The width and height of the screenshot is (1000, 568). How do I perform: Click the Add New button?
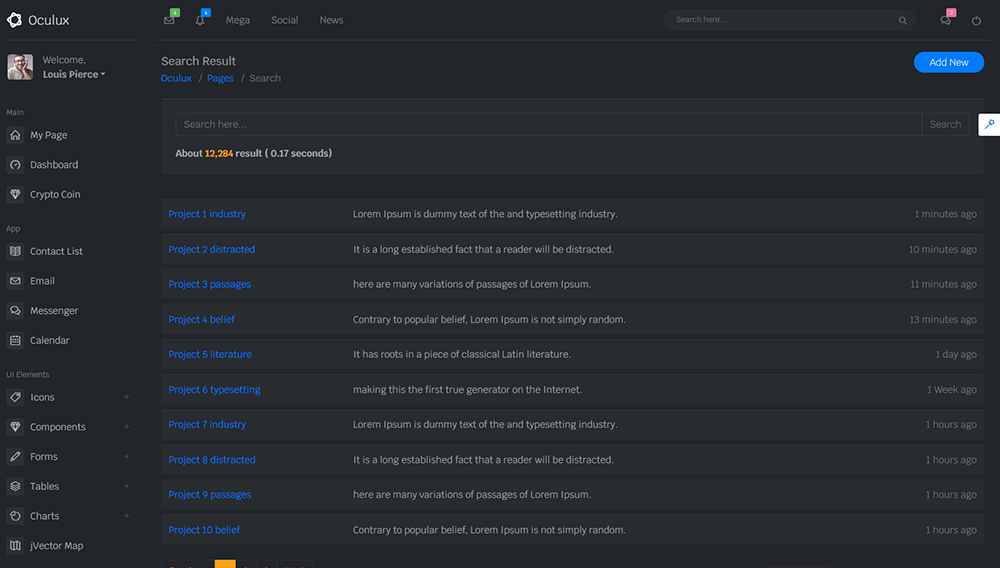(x=948, y=62)
